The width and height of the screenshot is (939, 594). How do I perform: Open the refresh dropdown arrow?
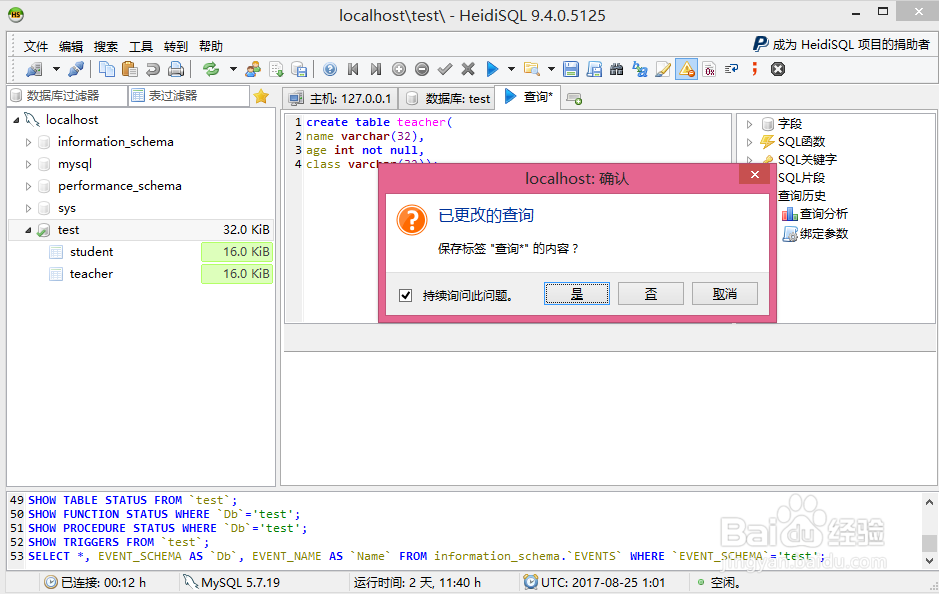tap(233, 69)
